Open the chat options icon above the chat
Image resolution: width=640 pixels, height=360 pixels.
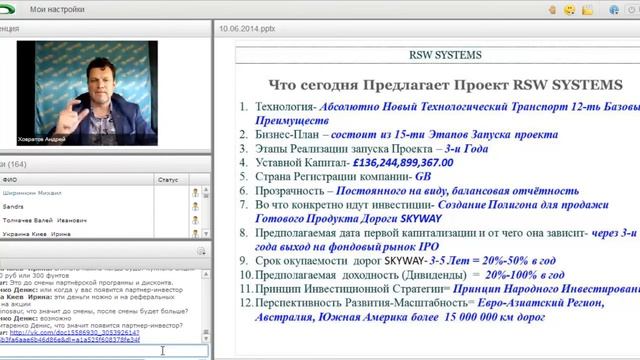[x=201, y=251]
